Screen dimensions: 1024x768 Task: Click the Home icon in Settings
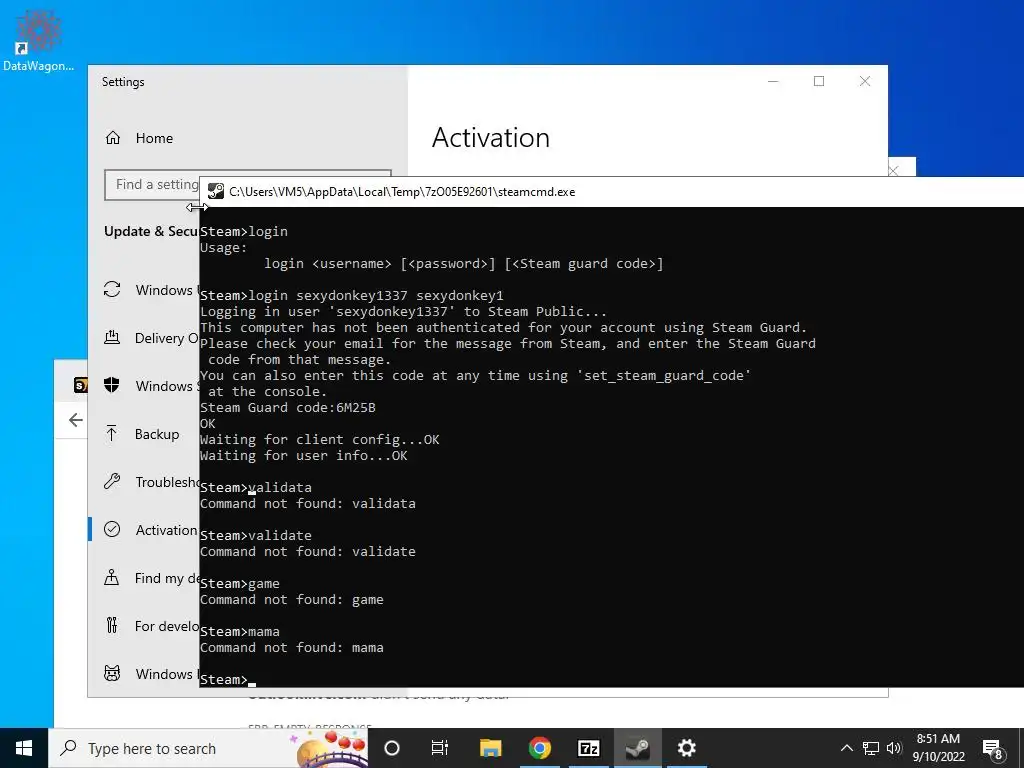(113, 138)
